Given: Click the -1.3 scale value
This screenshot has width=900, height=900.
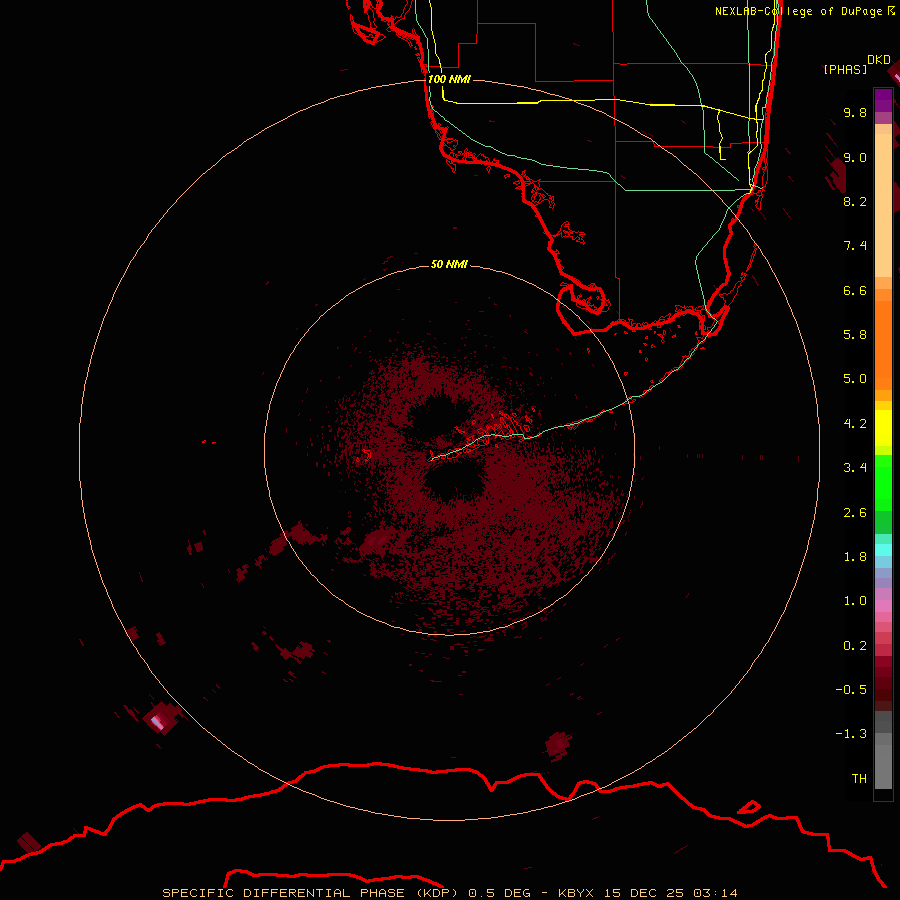Looking at the screenshot, I should point(851,734).
